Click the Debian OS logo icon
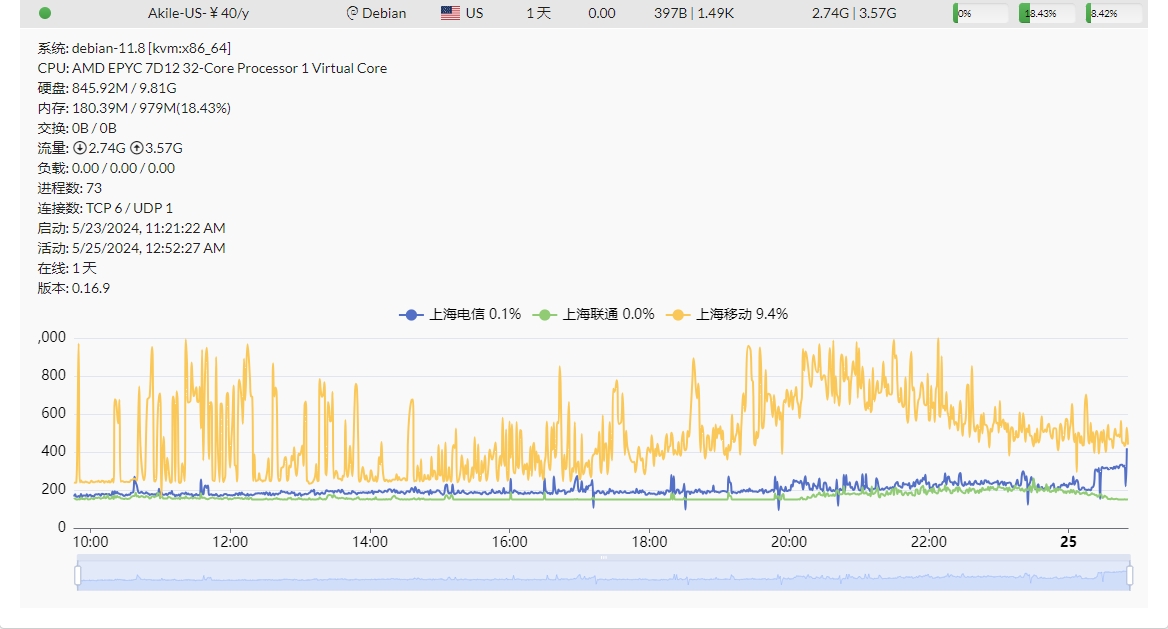 352,13
